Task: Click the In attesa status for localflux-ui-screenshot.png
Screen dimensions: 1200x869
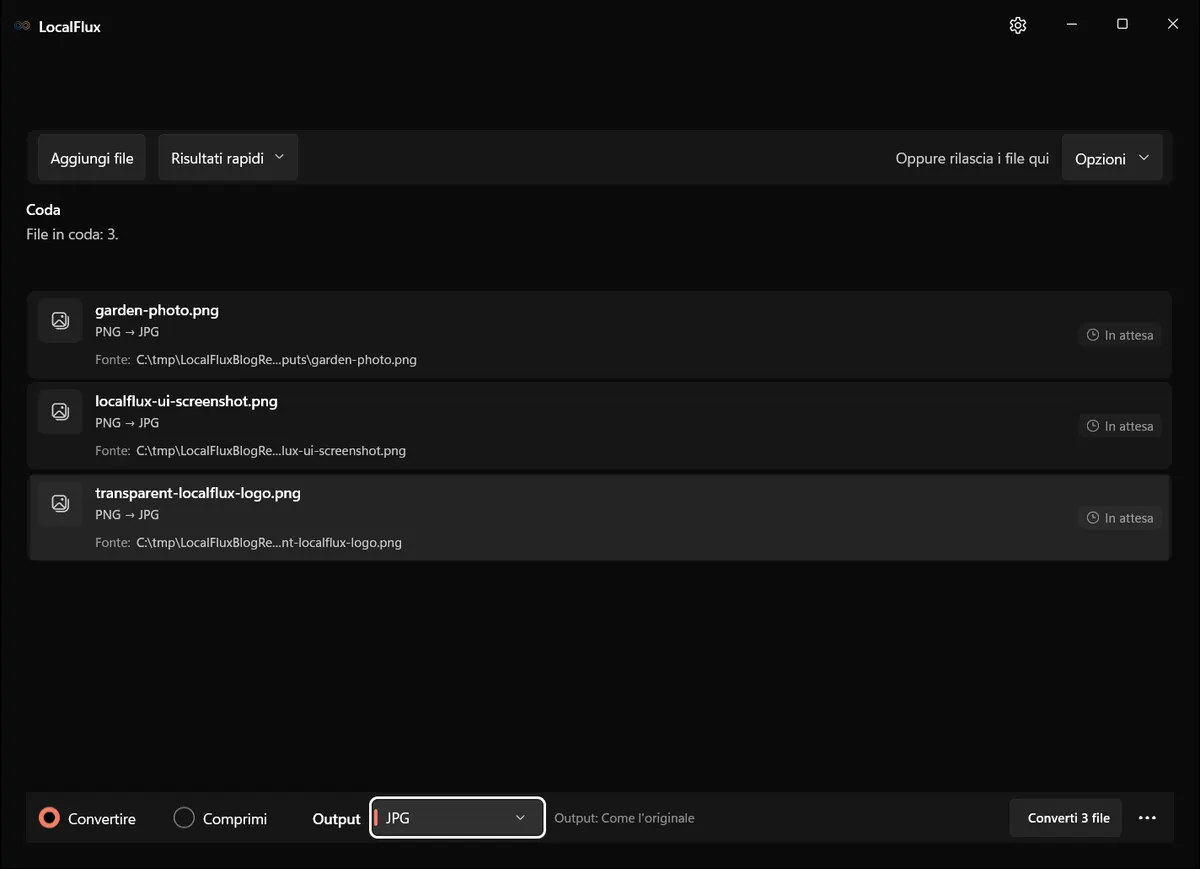Action: [1120, 426]
